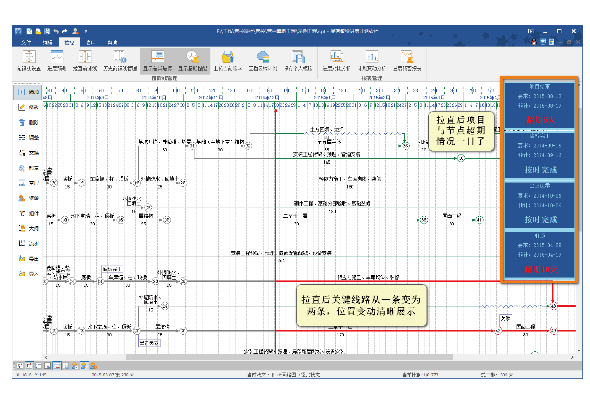Click the undo arrow in quick toolbar

(x=56, y=31)
